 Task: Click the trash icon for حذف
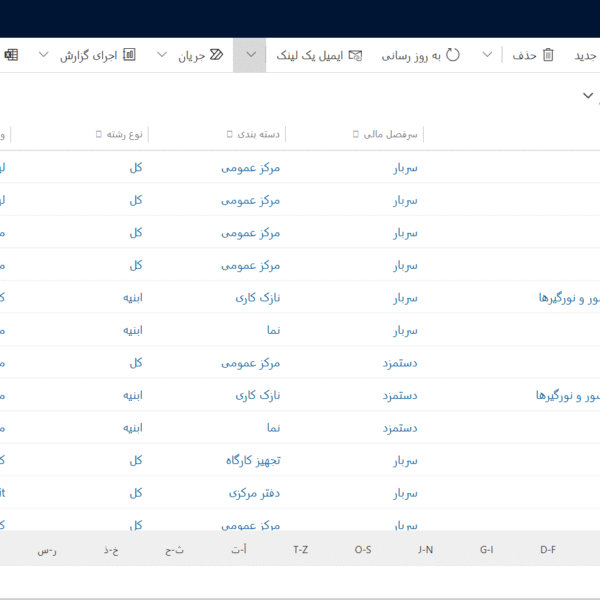[547, 56]
